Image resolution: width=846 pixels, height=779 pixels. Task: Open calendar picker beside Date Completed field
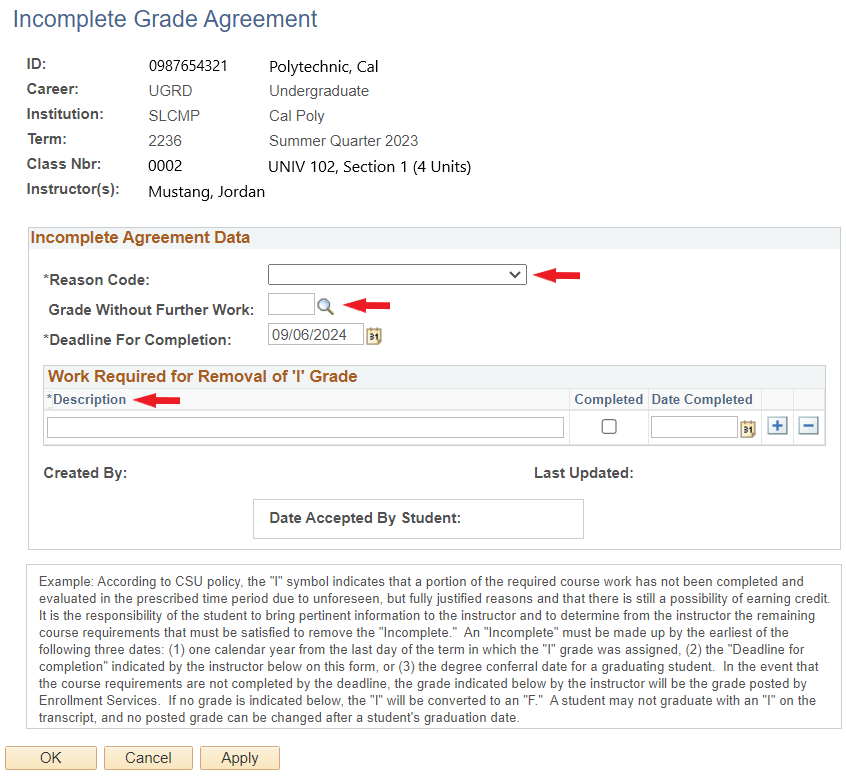click(747, 428)
